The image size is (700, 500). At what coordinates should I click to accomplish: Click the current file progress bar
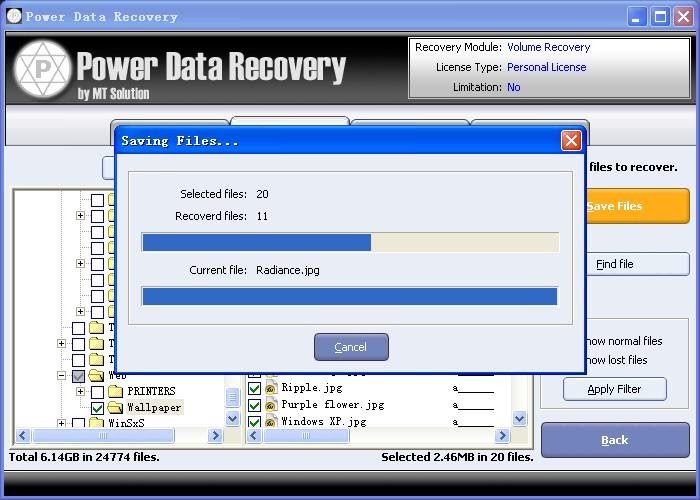(350, 296)
